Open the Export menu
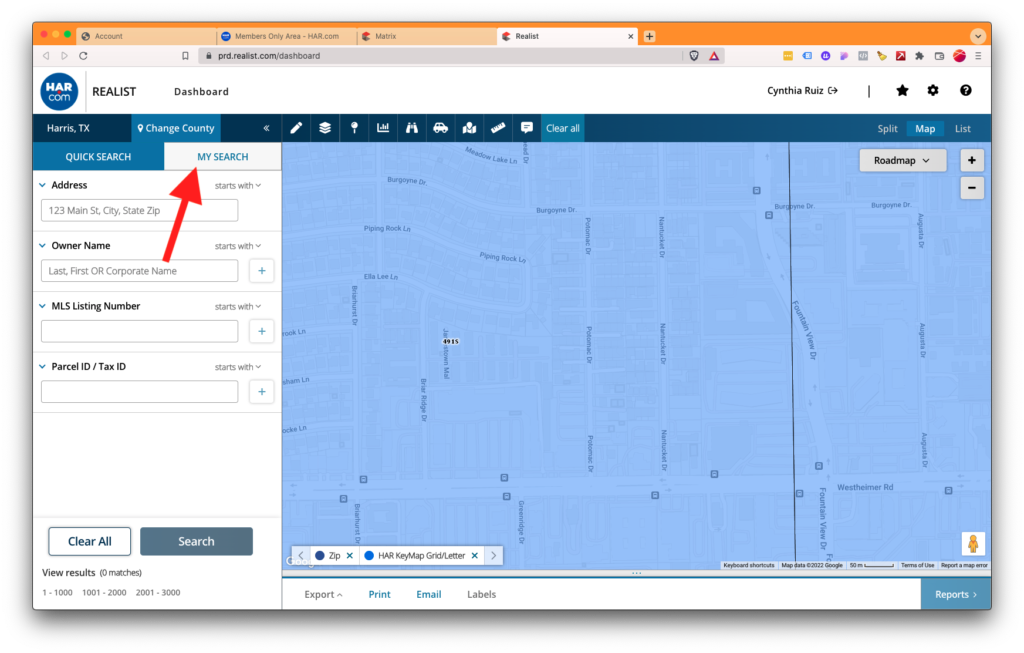The height and width of the screenshot is (653, 1024). point(323,594)
